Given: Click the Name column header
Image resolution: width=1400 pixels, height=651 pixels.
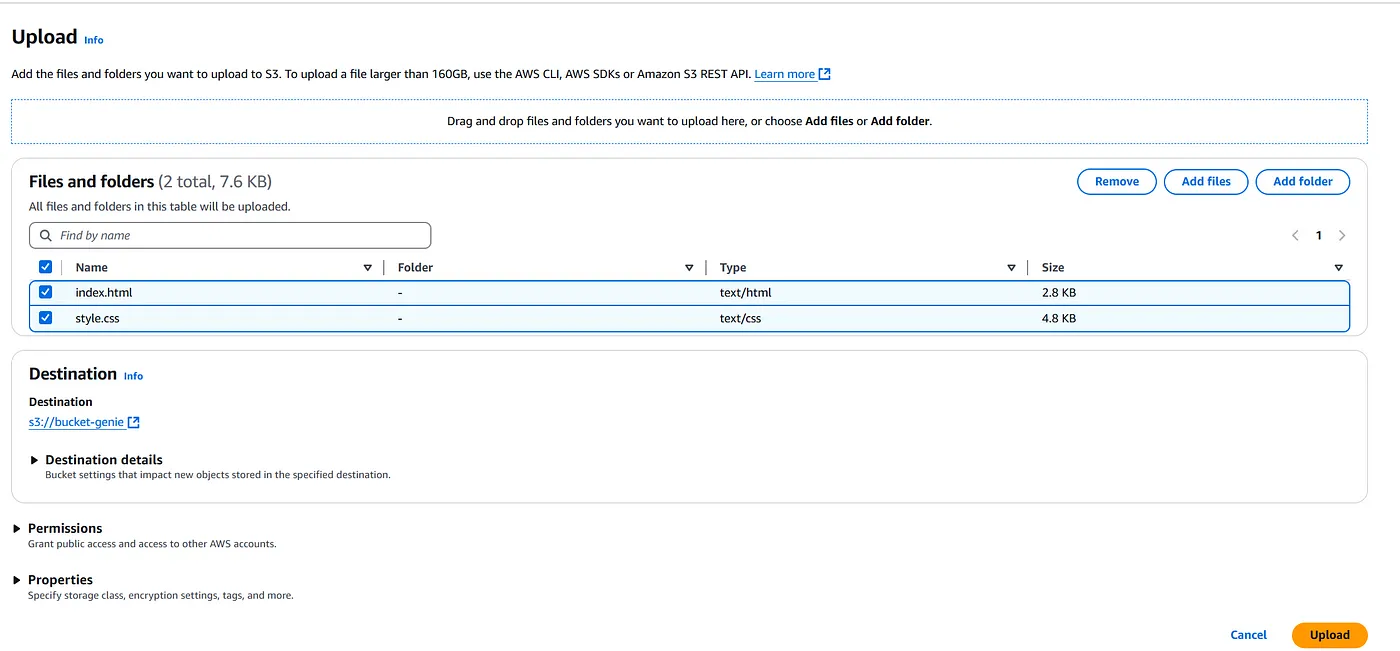Looking at the screenshot, I should pos(92,268).
